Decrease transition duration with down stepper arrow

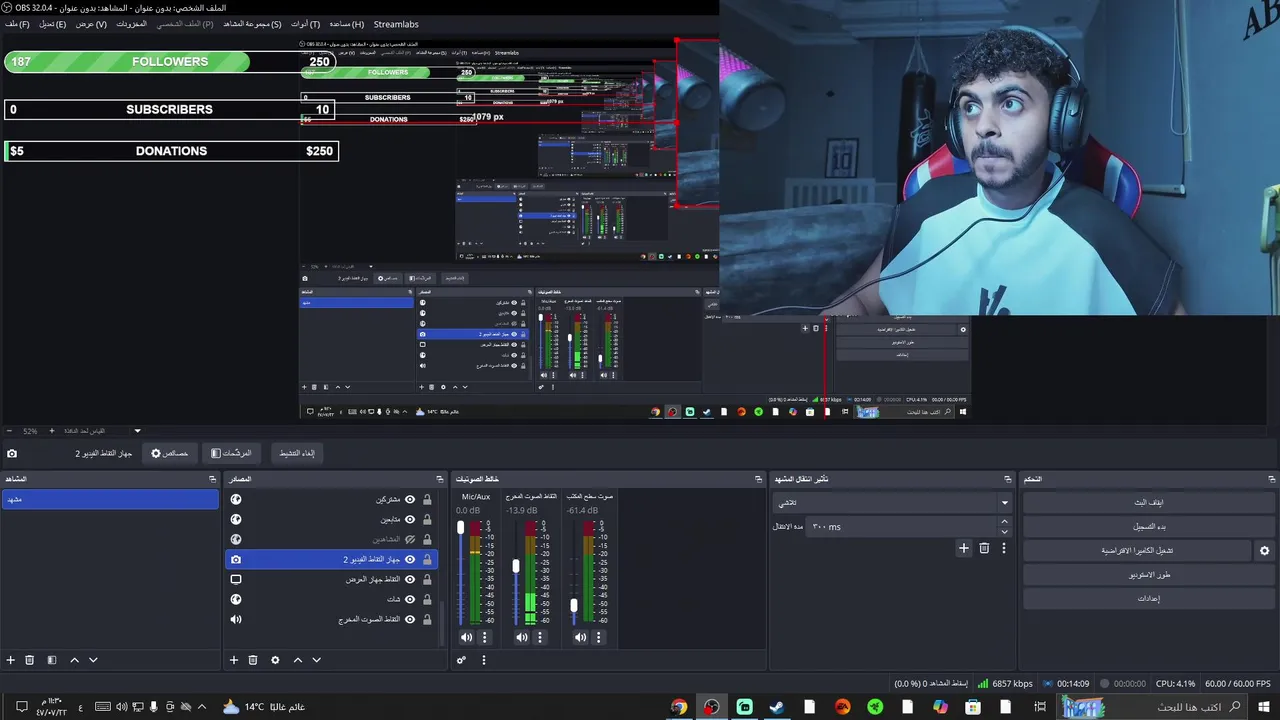[x=1005, y=531]
